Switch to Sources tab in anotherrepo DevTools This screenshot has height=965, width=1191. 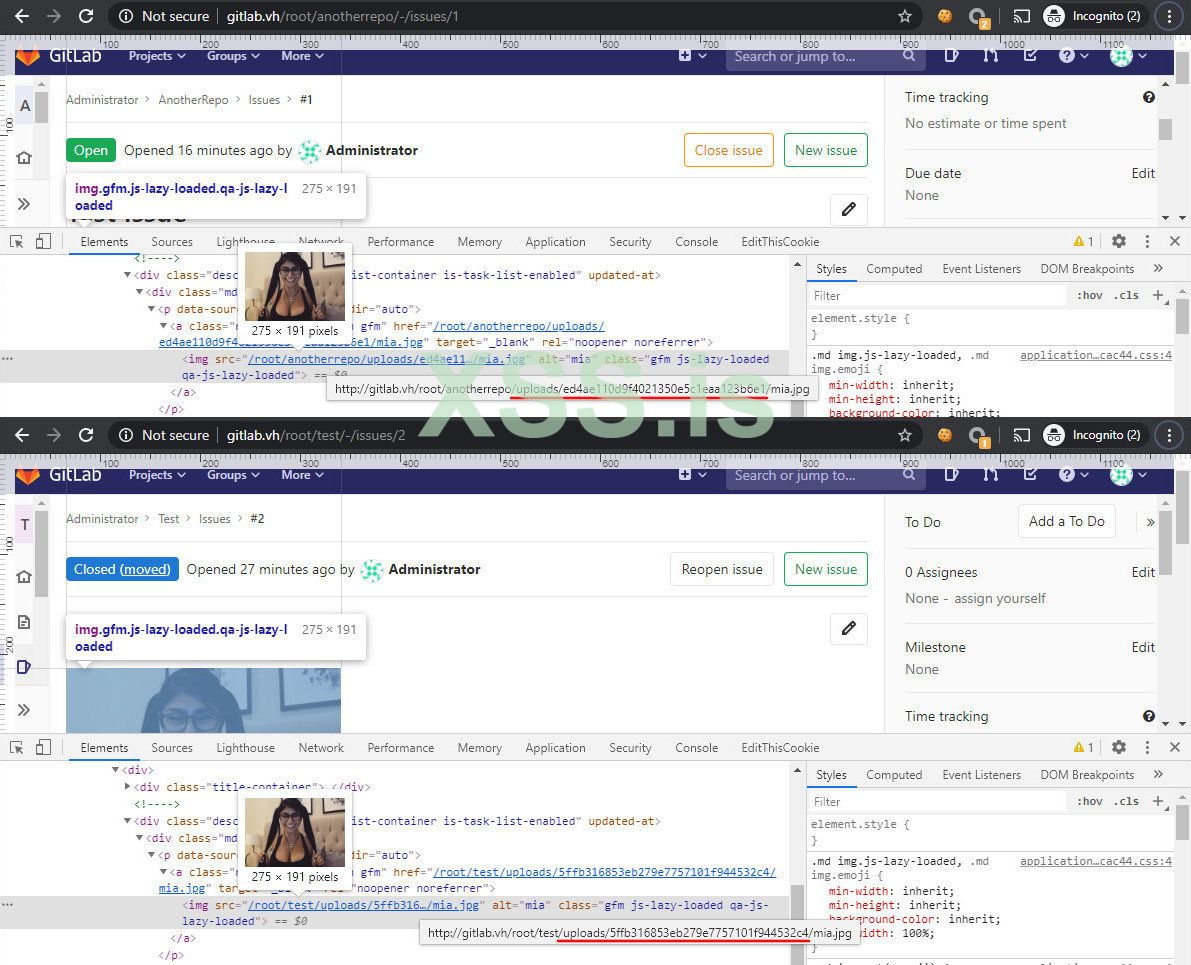[x=172, y=242]
